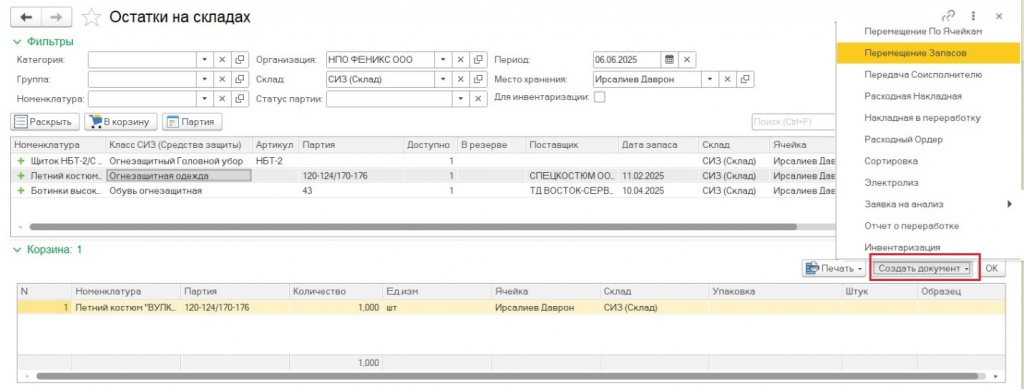Click the OK button

(991, 268)
